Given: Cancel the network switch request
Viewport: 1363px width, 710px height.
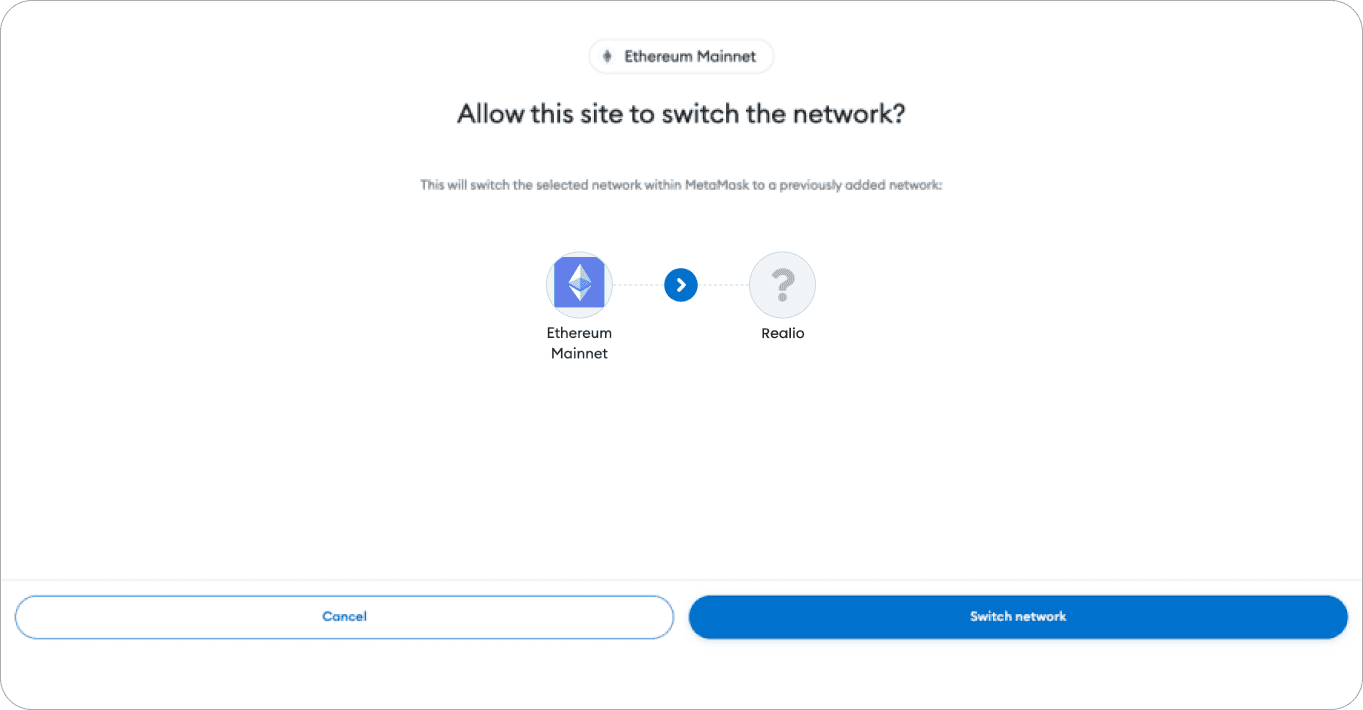Looking at the screenshot, I should [x=344, y=617].
